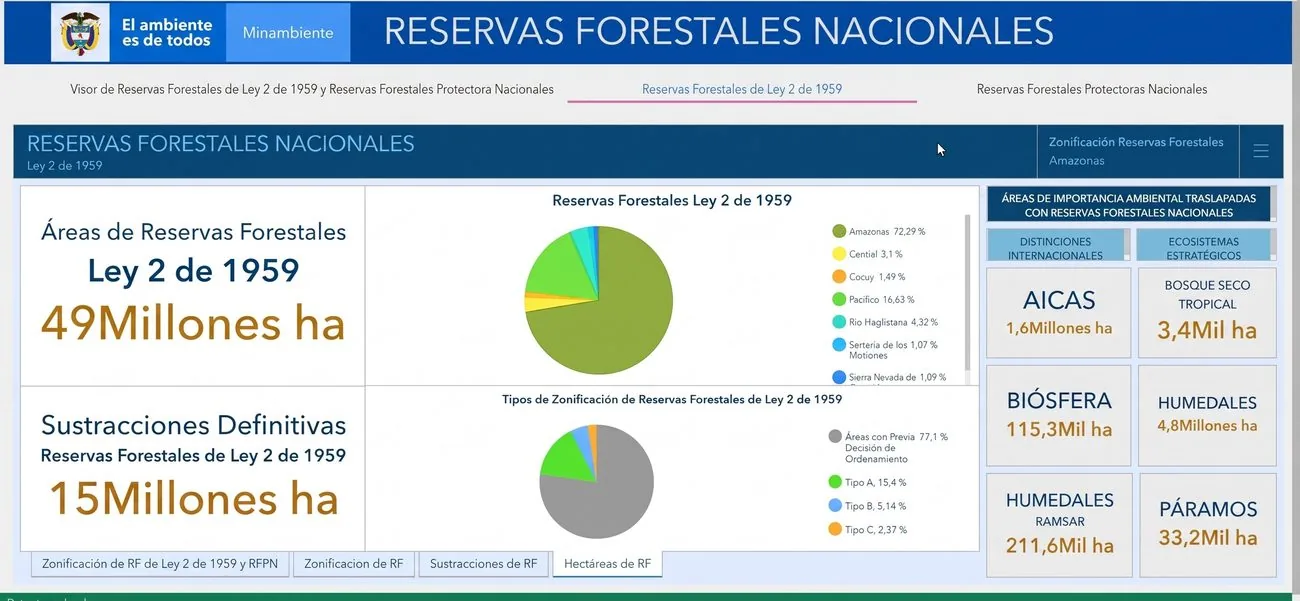This screenshot has width=1300, height=601.
Task: Click the Central yellow legend dot
Action: [x=839, y=255]
